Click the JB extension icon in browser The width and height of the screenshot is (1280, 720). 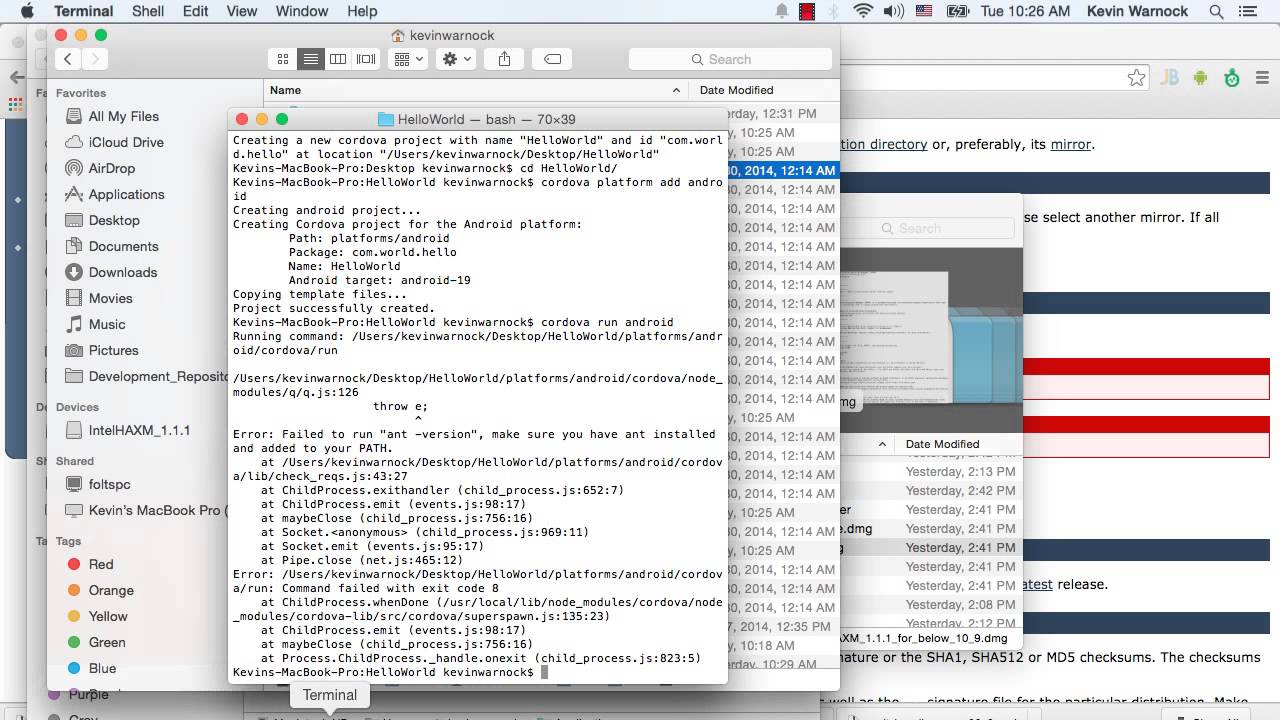(x=1169, y=78)
